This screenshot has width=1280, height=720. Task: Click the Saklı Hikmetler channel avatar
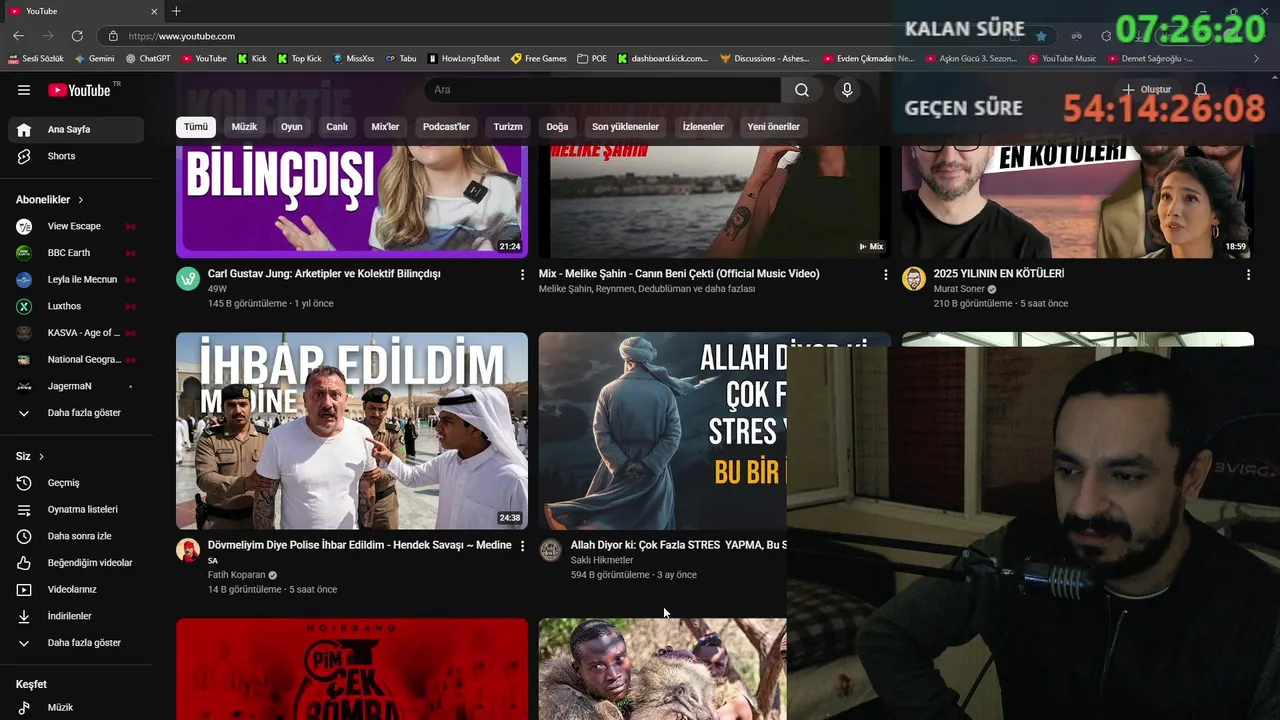(x=551, y=550)
